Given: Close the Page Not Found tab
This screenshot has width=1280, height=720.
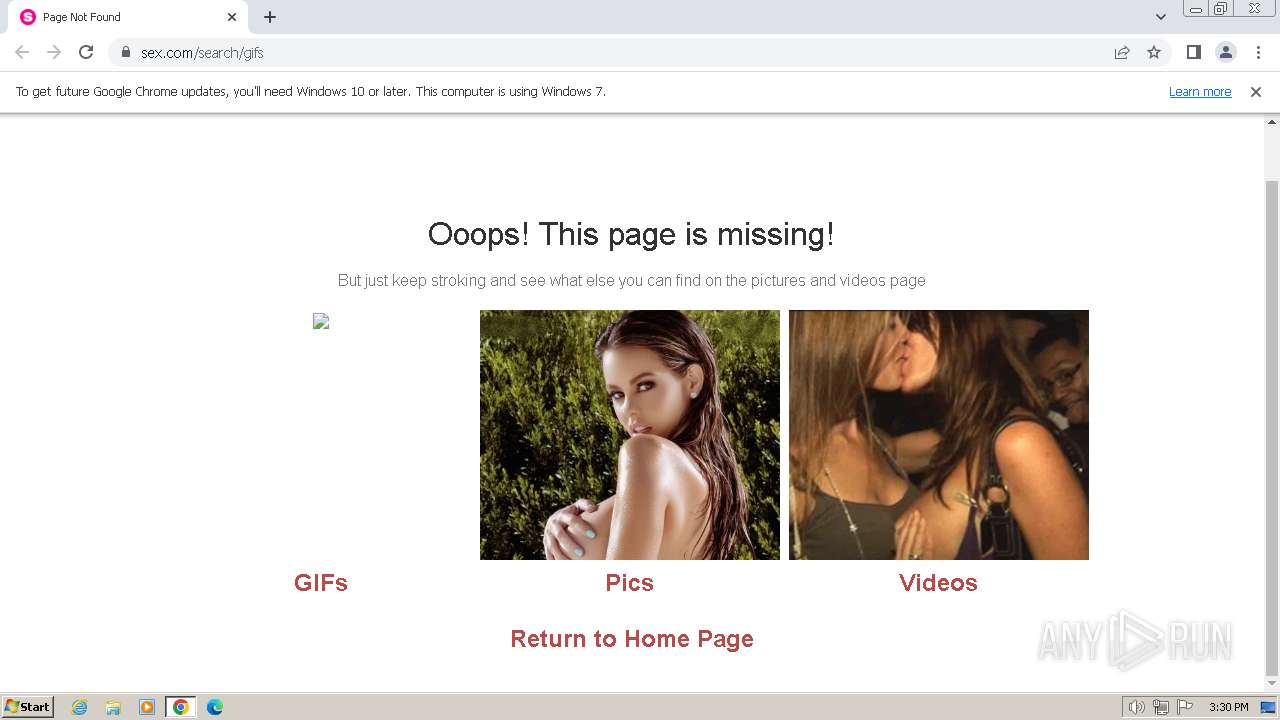Looking at the screenshot, I should click(232, 17).
